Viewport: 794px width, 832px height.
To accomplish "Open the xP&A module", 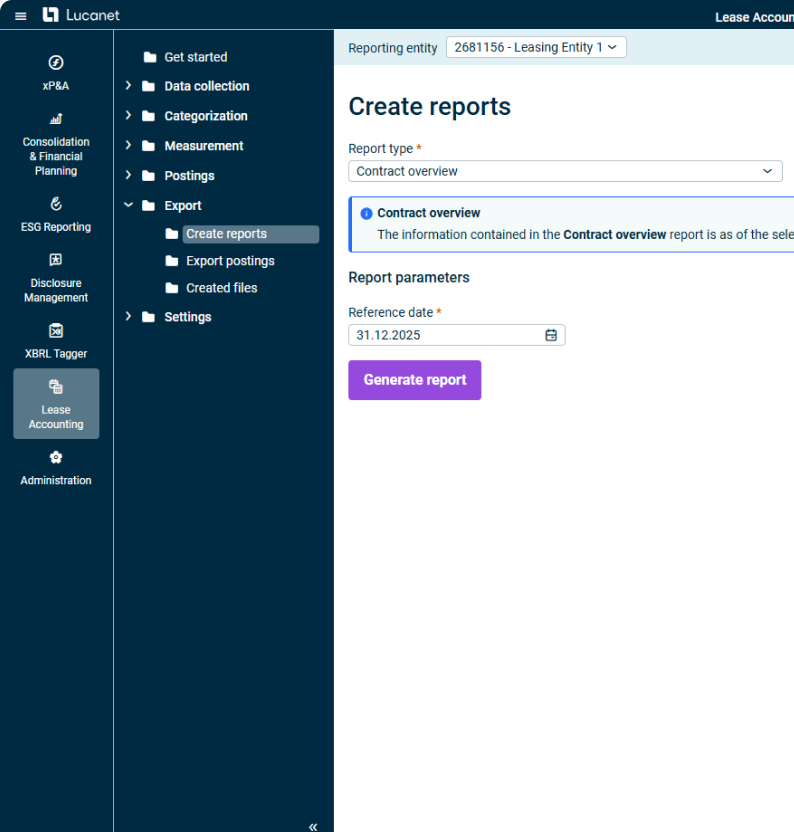I will click(56, 73).
